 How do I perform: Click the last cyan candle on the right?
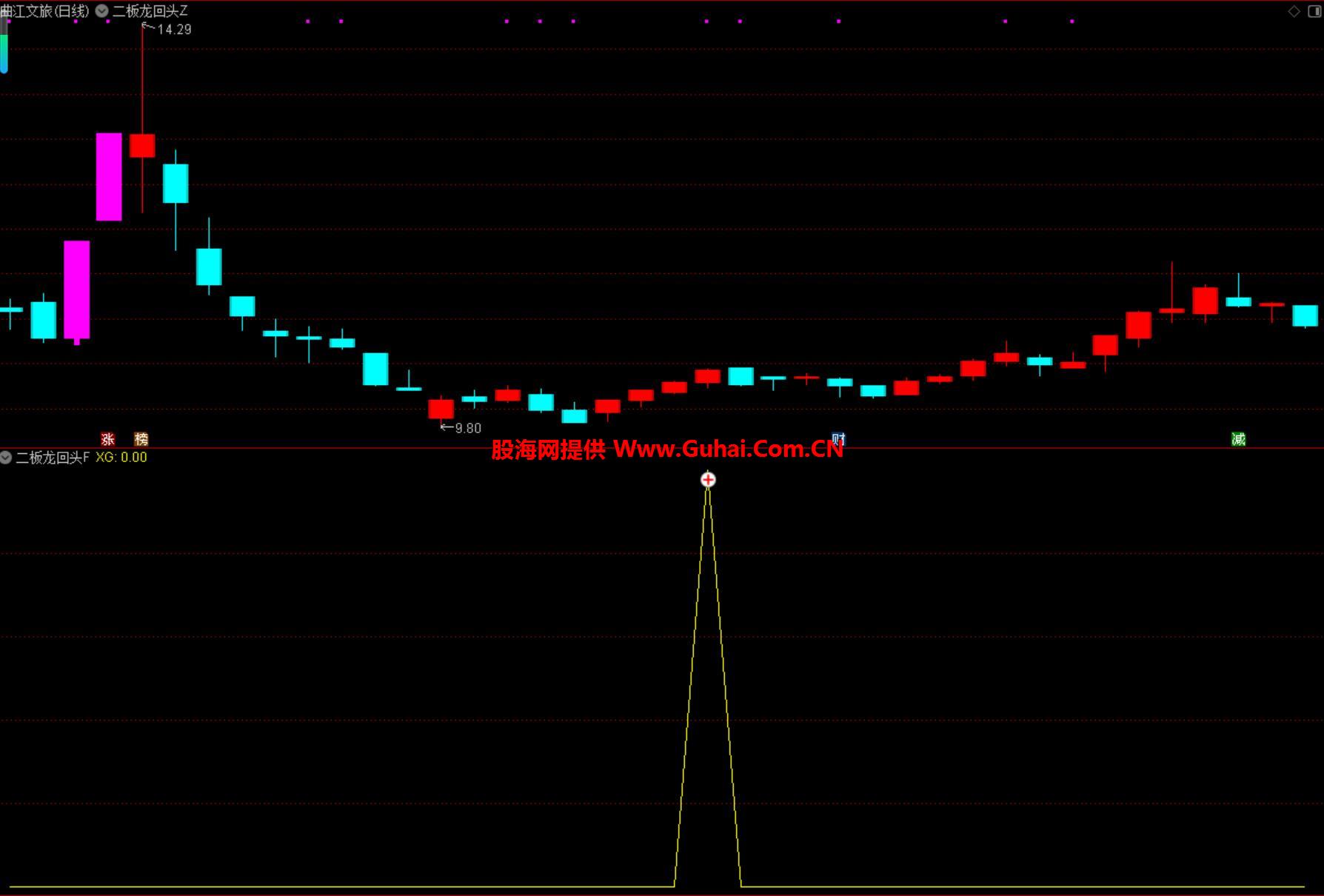click(x=1305, y=315)
